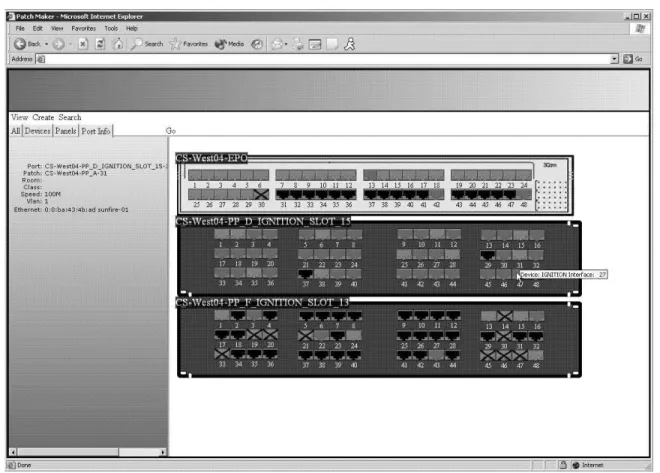
Task: Click the Speed 100M value text
Action: tap(53, 194)
